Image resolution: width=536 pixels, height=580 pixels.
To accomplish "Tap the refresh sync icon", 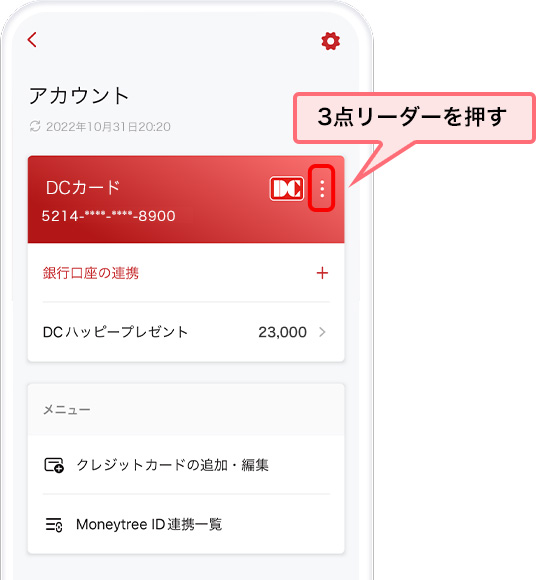I will [x=35, y=127].
